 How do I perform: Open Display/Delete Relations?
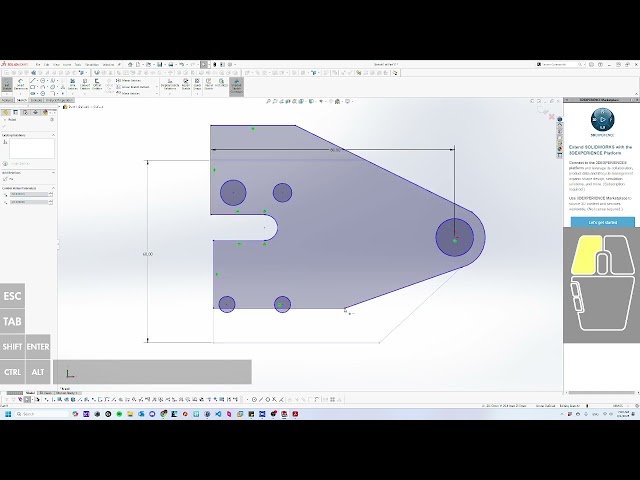tap(170, 84)
